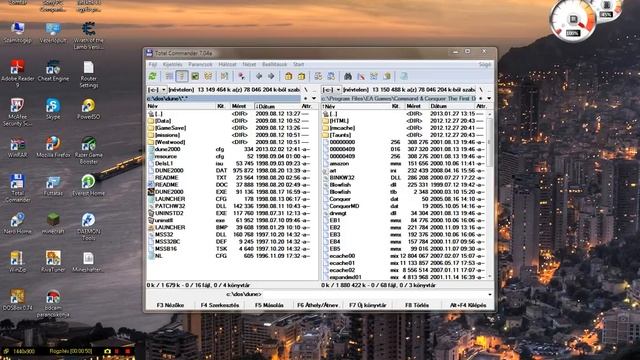Image resolution: width=640 pixels, height=360 pixels.
Task: Open the Kijelölés menu
Action: (173, 64)
